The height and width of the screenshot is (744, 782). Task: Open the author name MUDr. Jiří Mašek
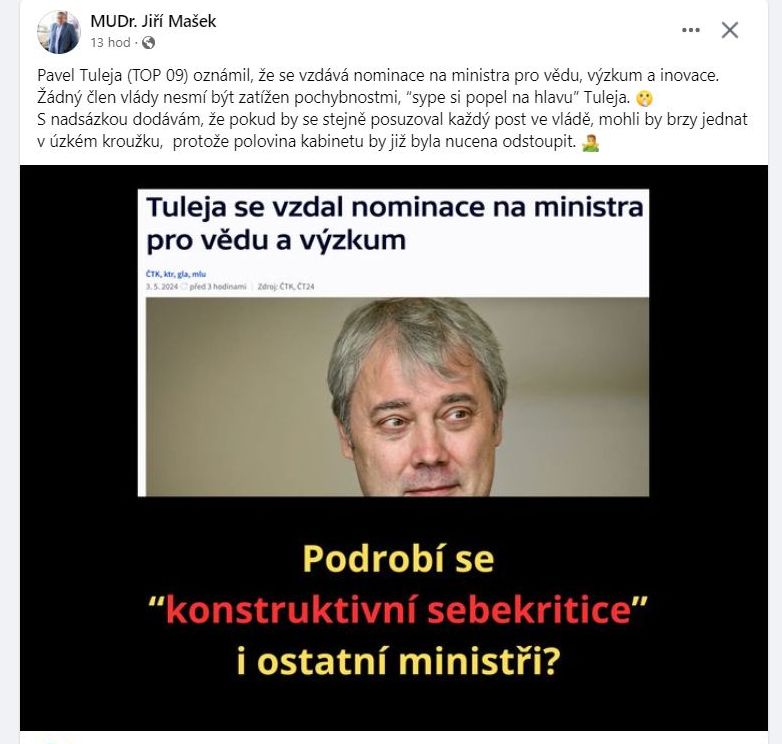click(153, 21)
